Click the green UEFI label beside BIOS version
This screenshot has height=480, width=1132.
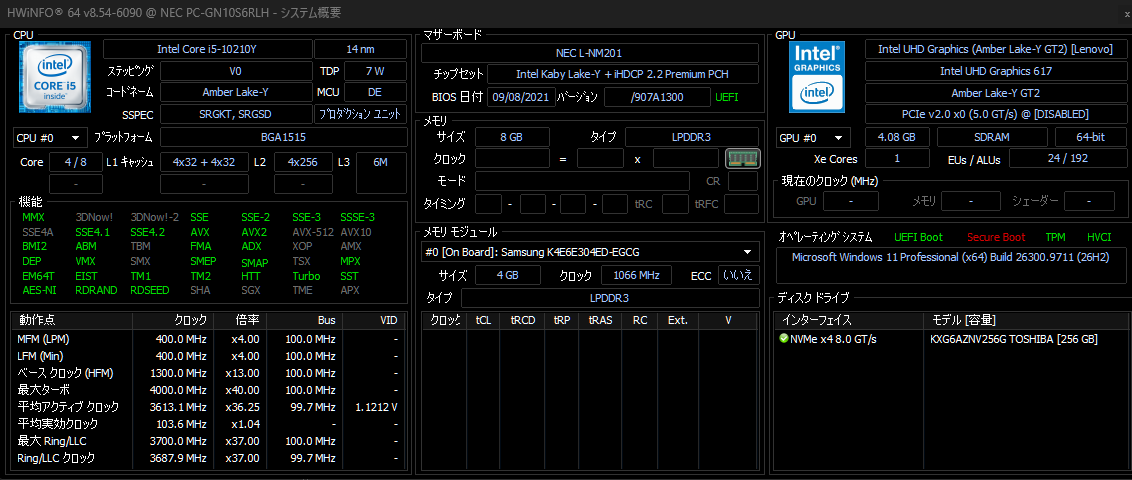pyautogui.click(x=726, y=97)
